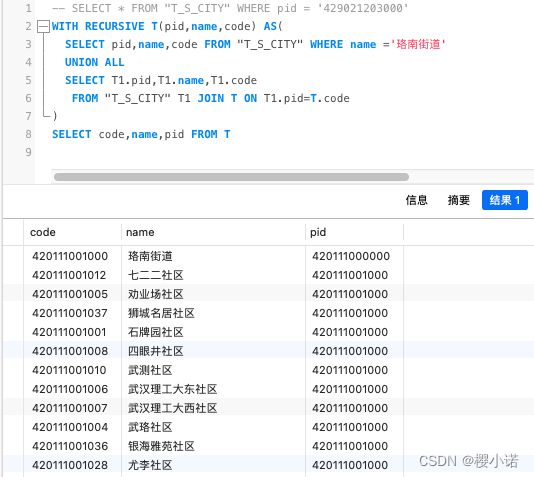This screenshot has height=477, width=534.
Task: Place cursor on UNION ALL line
Action: pos(95,62)
